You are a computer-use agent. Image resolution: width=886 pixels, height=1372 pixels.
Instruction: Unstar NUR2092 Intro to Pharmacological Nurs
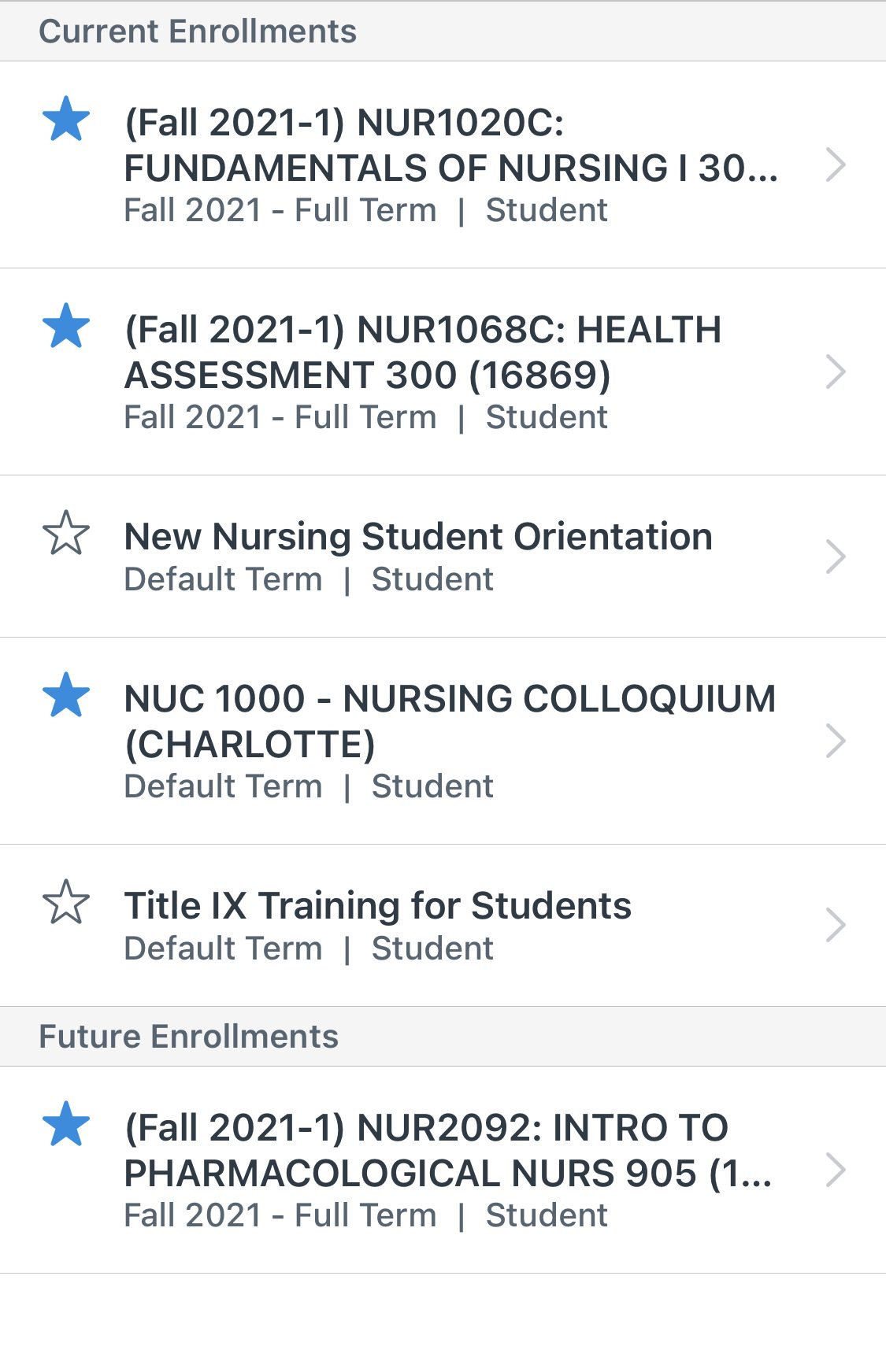66,1125
